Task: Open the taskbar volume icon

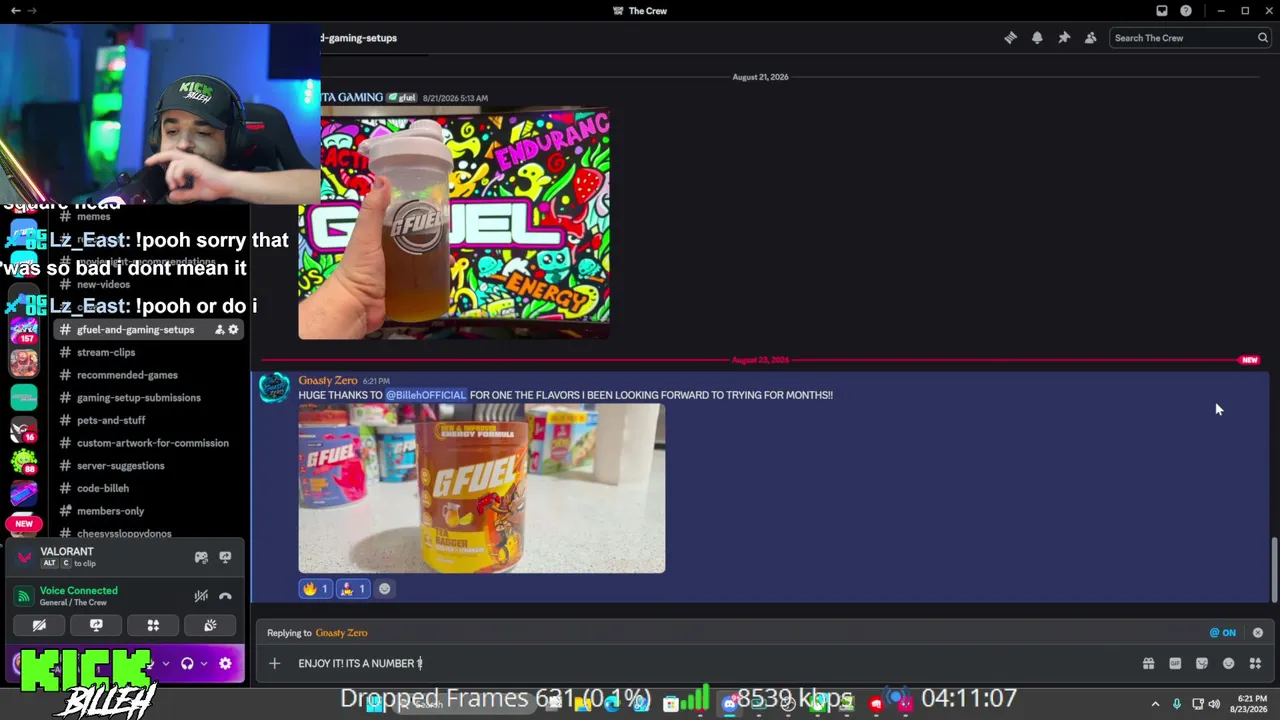Action: click(1215, 704)
